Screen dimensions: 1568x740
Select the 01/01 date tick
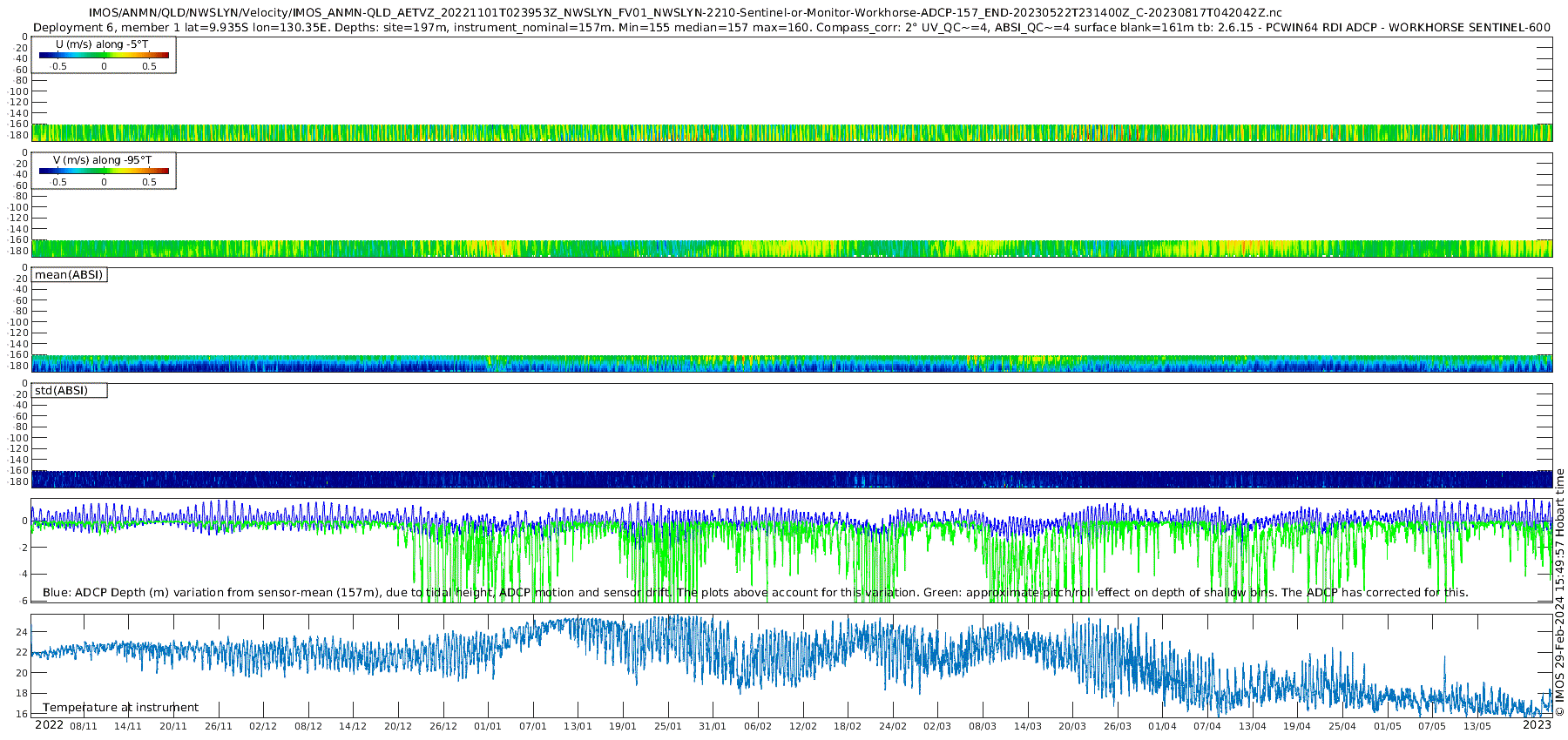pos(488,726)
